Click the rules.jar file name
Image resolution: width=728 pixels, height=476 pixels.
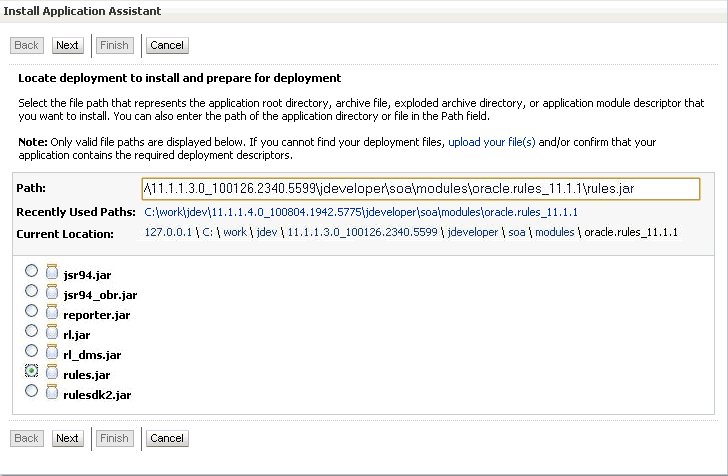coord(87,375)
